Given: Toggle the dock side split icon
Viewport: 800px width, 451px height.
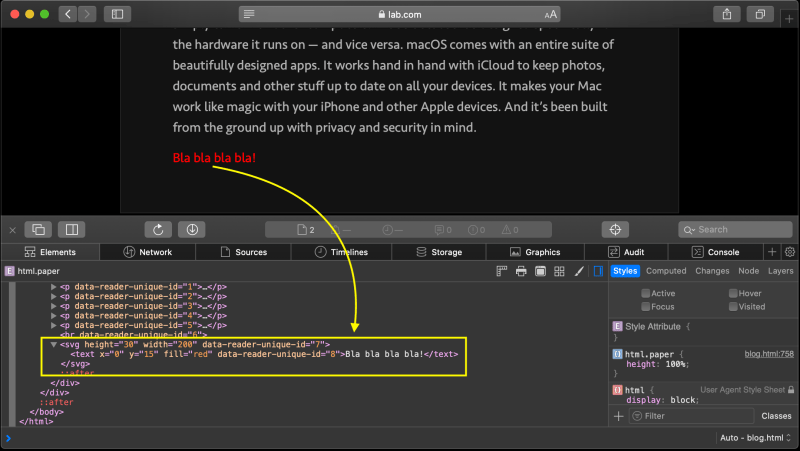Looking at the screenshot, I should [x=71, y=230].
